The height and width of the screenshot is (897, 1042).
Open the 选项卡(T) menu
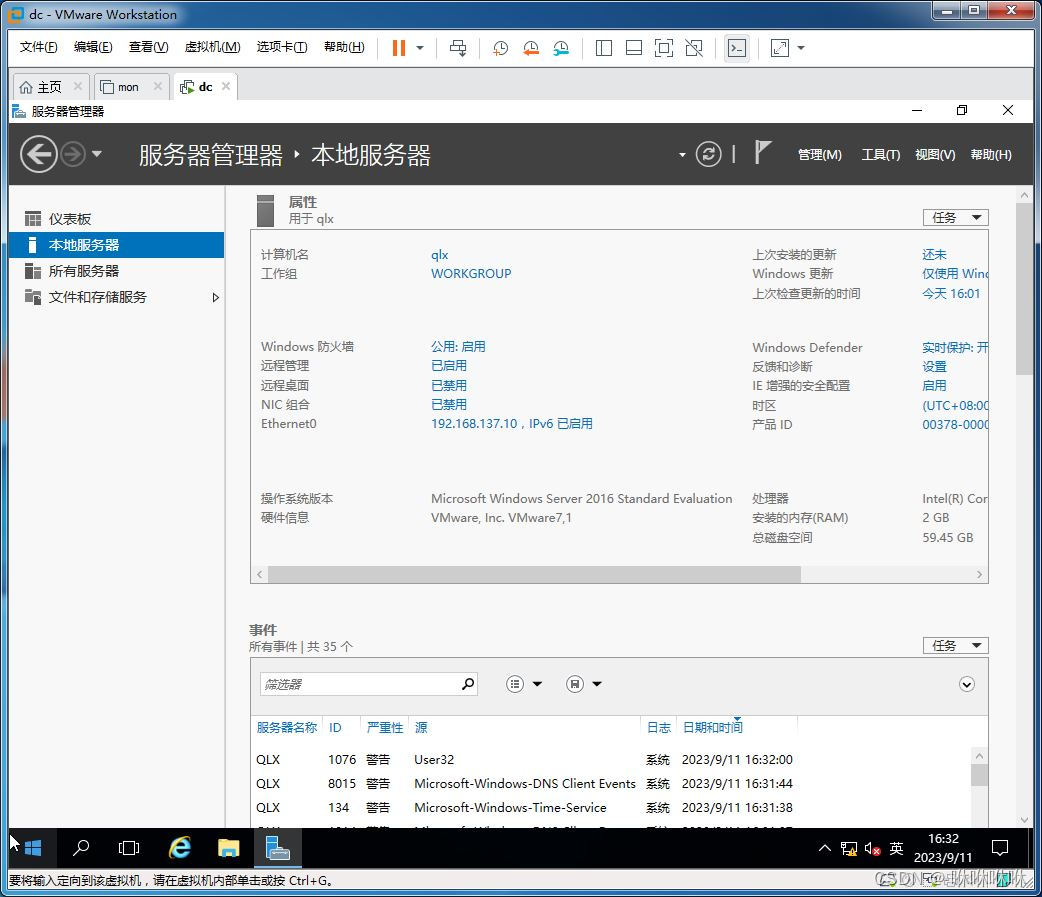pos(282,47)
